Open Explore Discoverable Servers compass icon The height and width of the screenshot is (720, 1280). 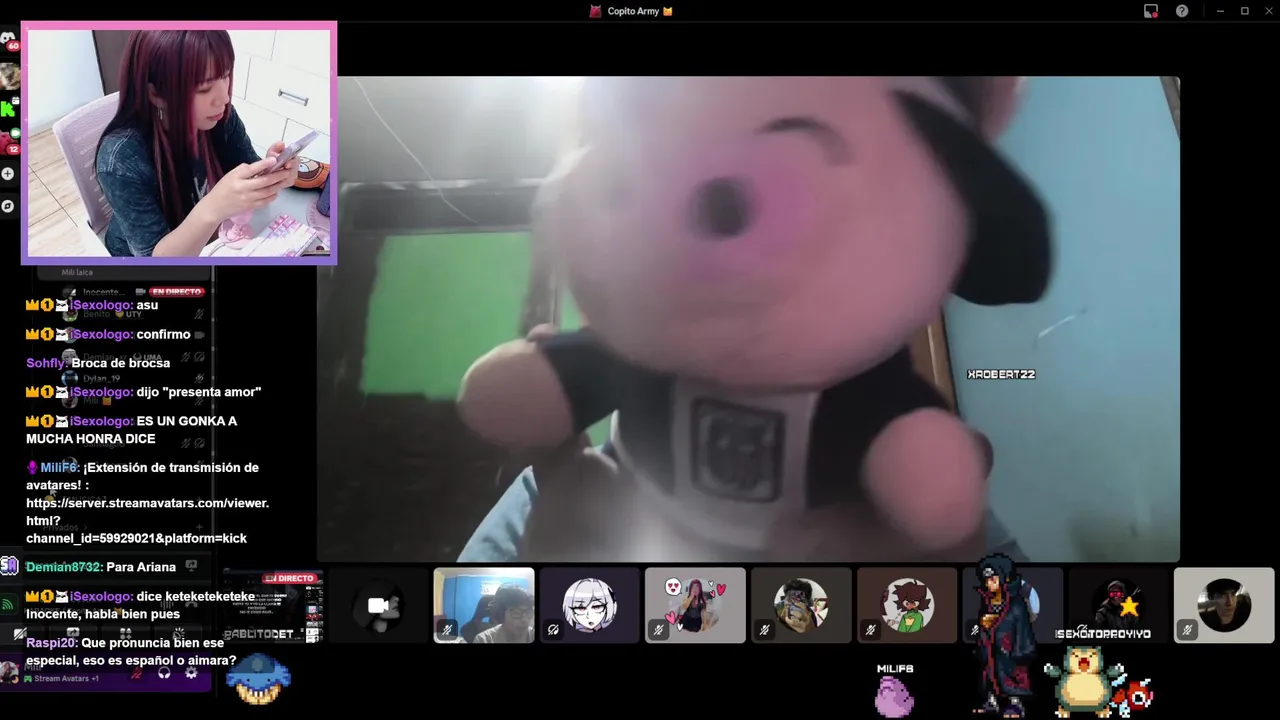coord(8,206)
